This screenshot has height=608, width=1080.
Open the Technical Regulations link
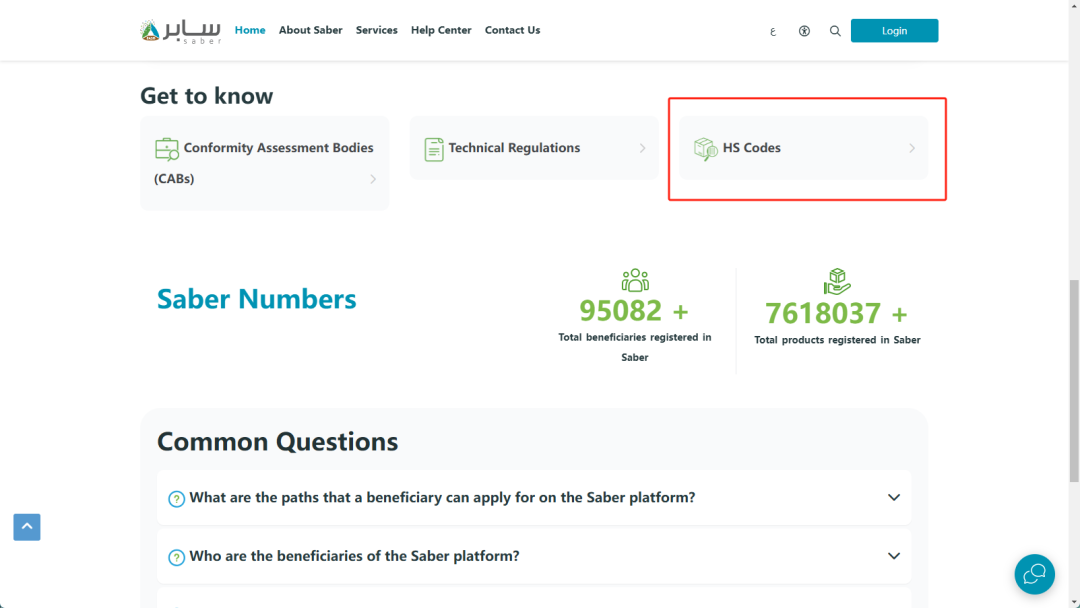click(x=534, y=148)
